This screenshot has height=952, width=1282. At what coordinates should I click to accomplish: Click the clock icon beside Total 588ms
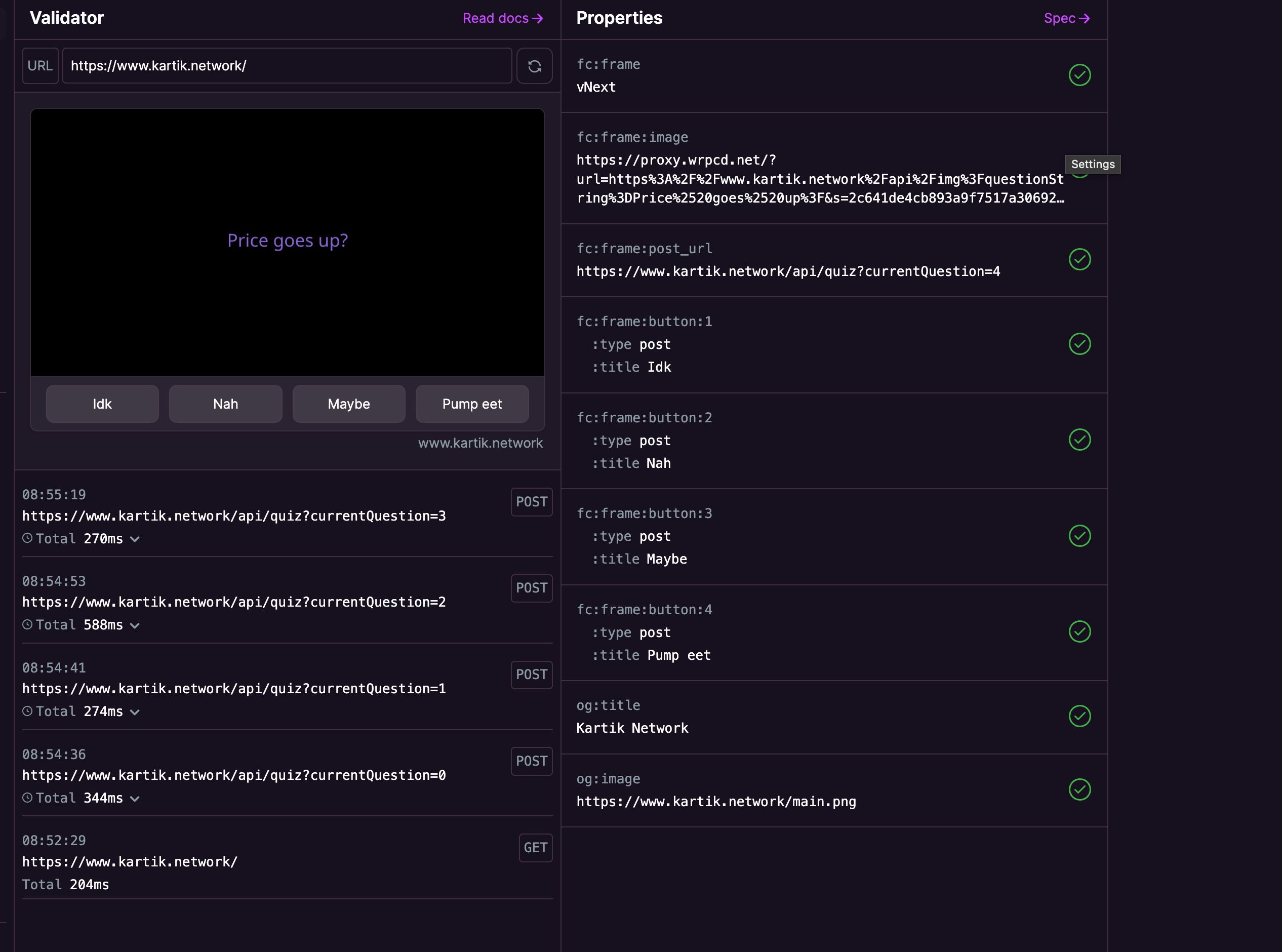point(27,625)
